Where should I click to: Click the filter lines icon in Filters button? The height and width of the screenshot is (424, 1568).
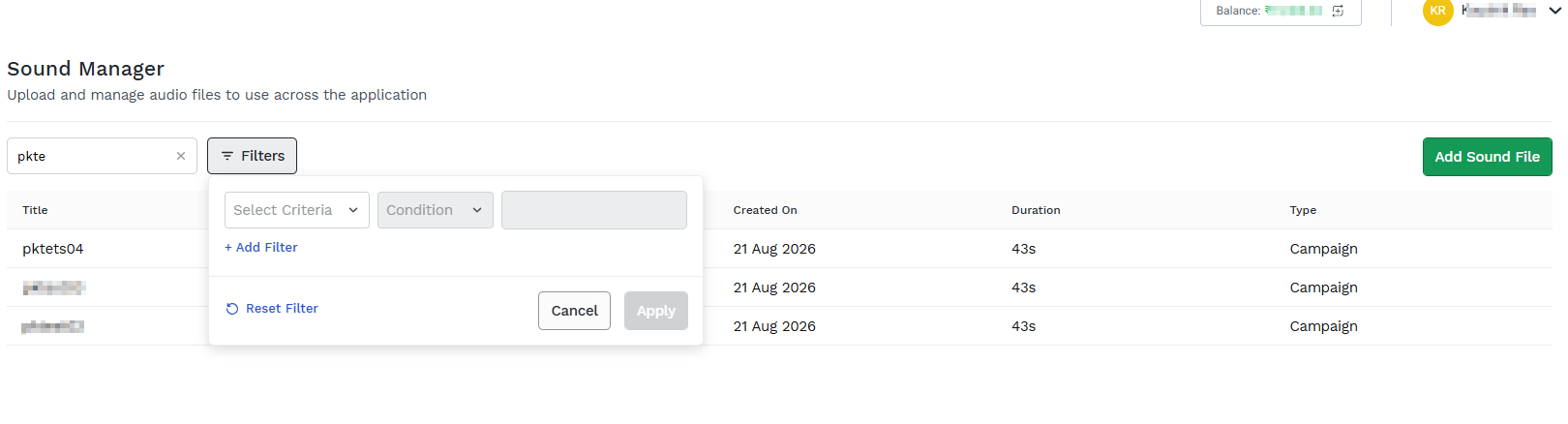tap(227, 156)
